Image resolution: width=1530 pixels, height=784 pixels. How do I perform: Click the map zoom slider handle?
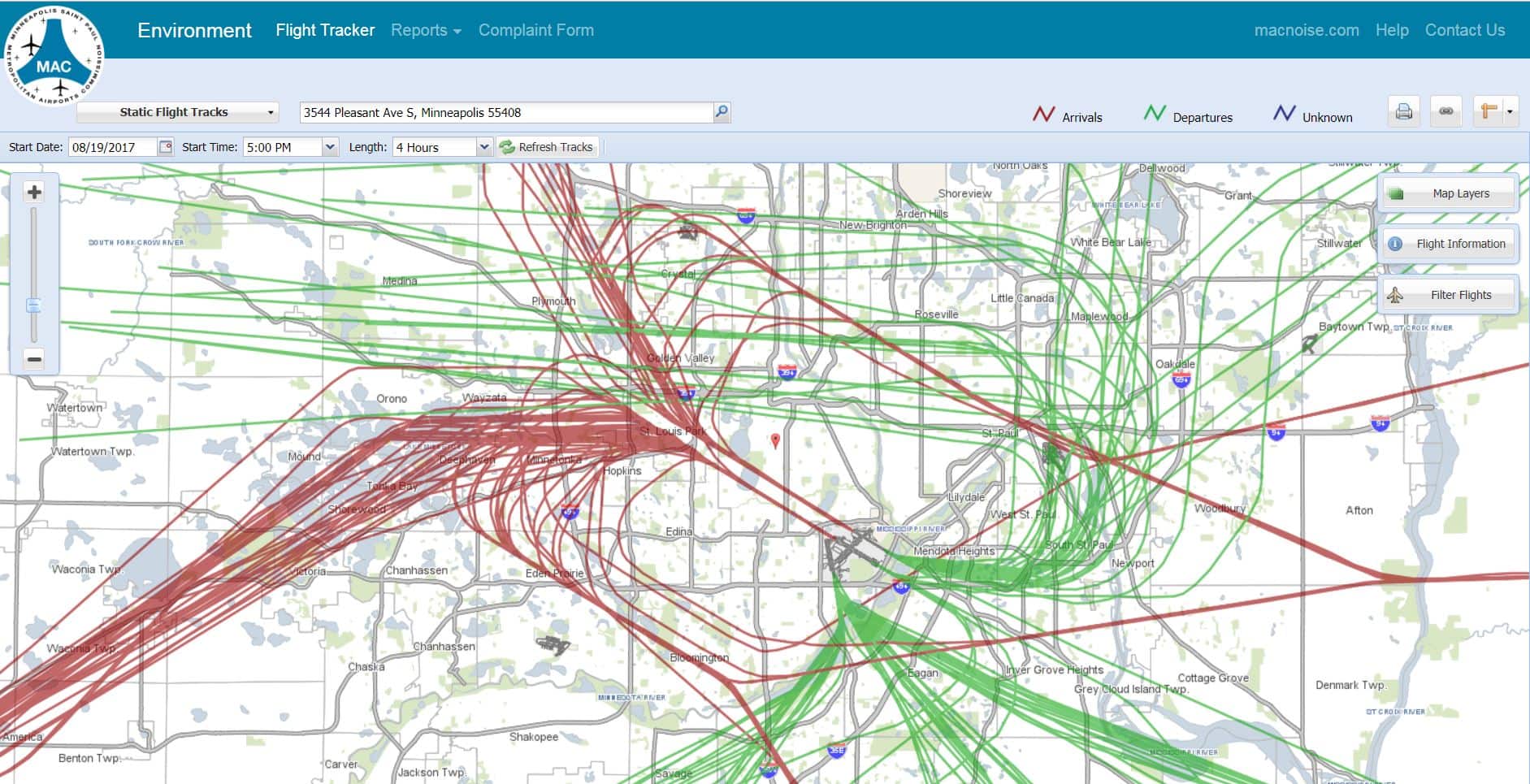33,305
